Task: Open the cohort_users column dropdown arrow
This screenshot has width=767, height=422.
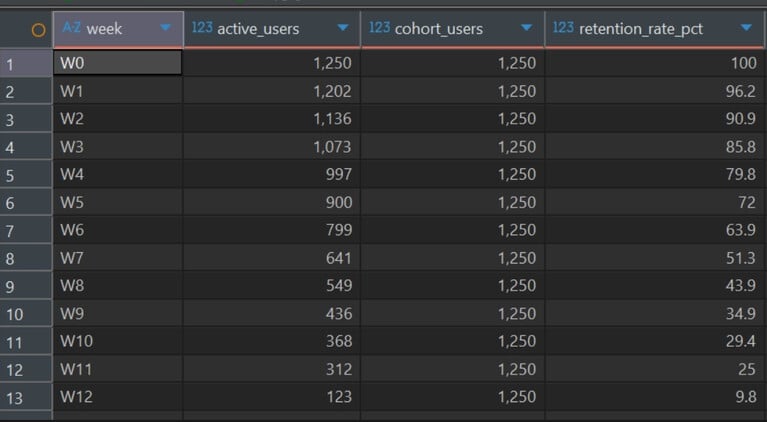Action: (527, 27)
